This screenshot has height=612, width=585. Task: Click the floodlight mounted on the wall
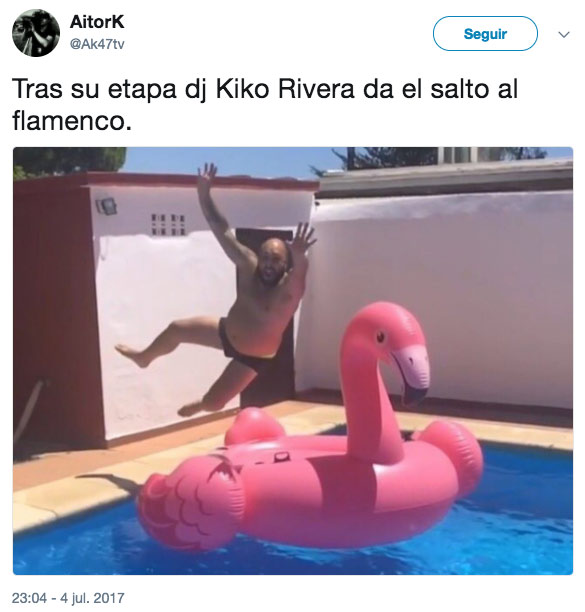tap(106, 206)
